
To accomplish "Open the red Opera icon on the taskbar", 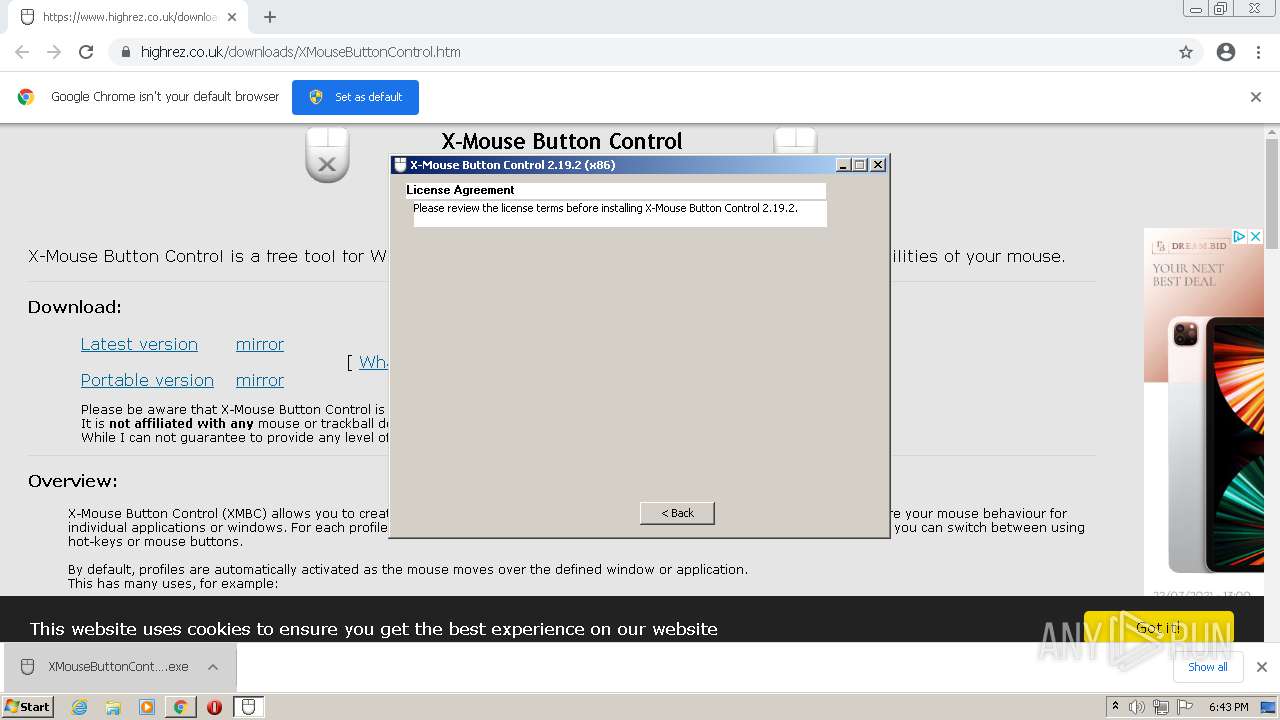I will 214,707.
